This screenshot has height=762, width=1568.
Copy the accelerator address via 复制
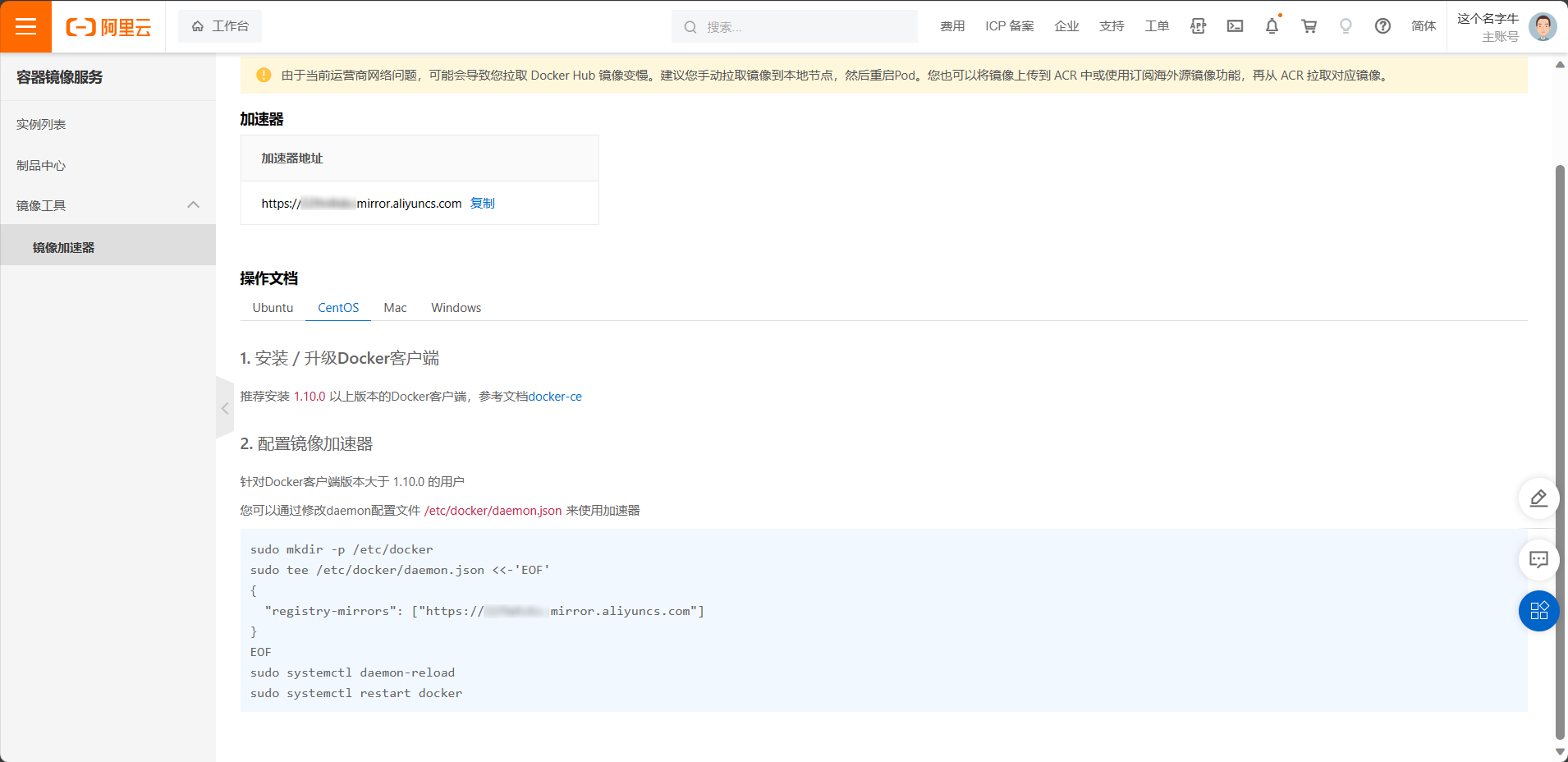tap(482, 203)
